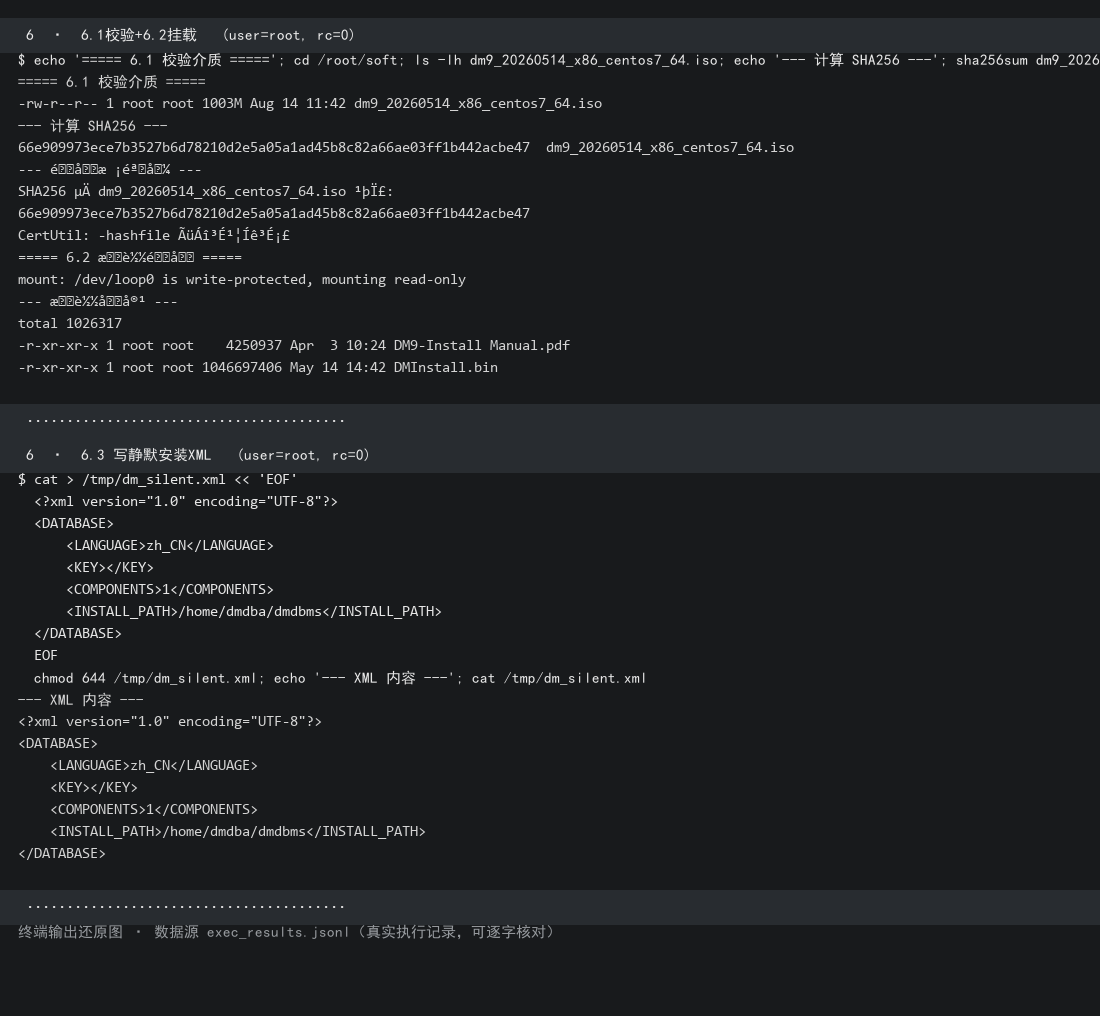Image resolution: width=1100 pixels, height=1016 pixels.
Task: Click the COMPONENTS line in the cat output
Action: click(154, 809)
